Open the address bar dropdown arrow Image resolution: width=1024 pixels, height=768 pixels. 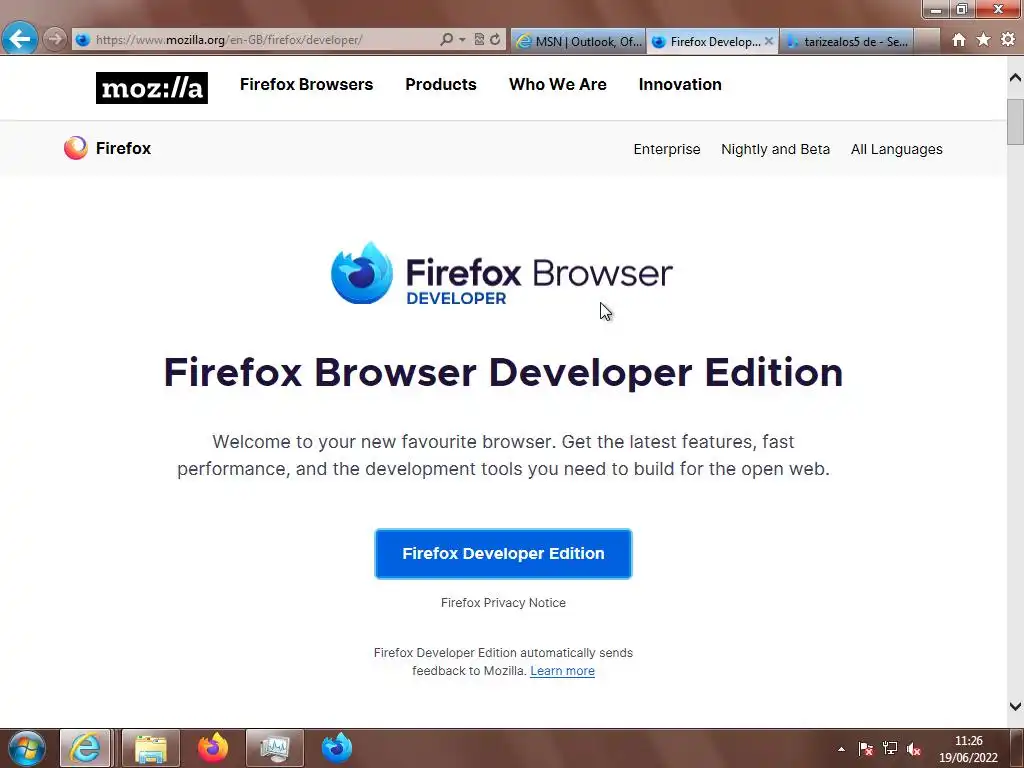pos(462,40)
